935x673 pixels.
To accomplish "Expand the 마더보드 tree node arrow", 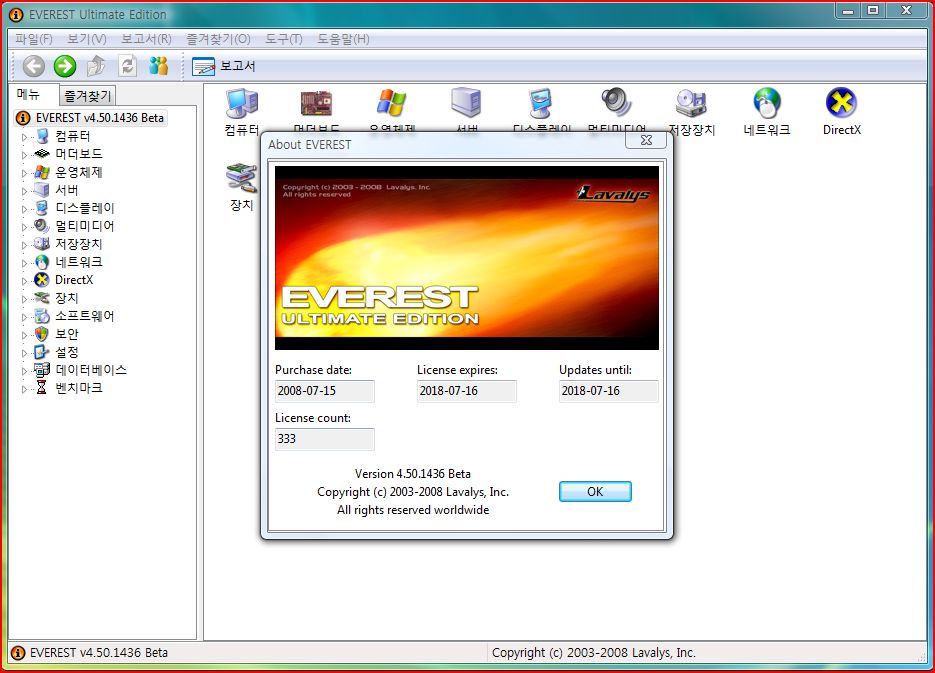I will pos(24,154).
